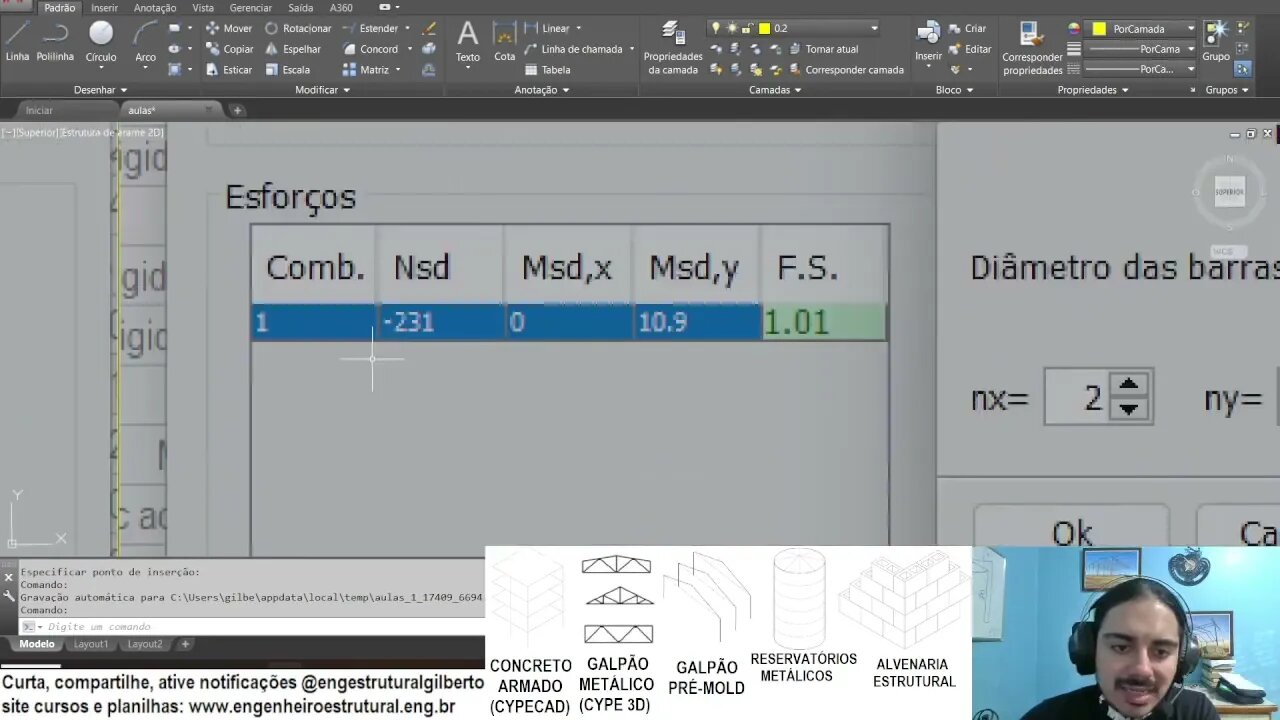This screenshot has width=1280, height=720.
Task: Select the Polilinha tool
Action: tap(55, 42)
